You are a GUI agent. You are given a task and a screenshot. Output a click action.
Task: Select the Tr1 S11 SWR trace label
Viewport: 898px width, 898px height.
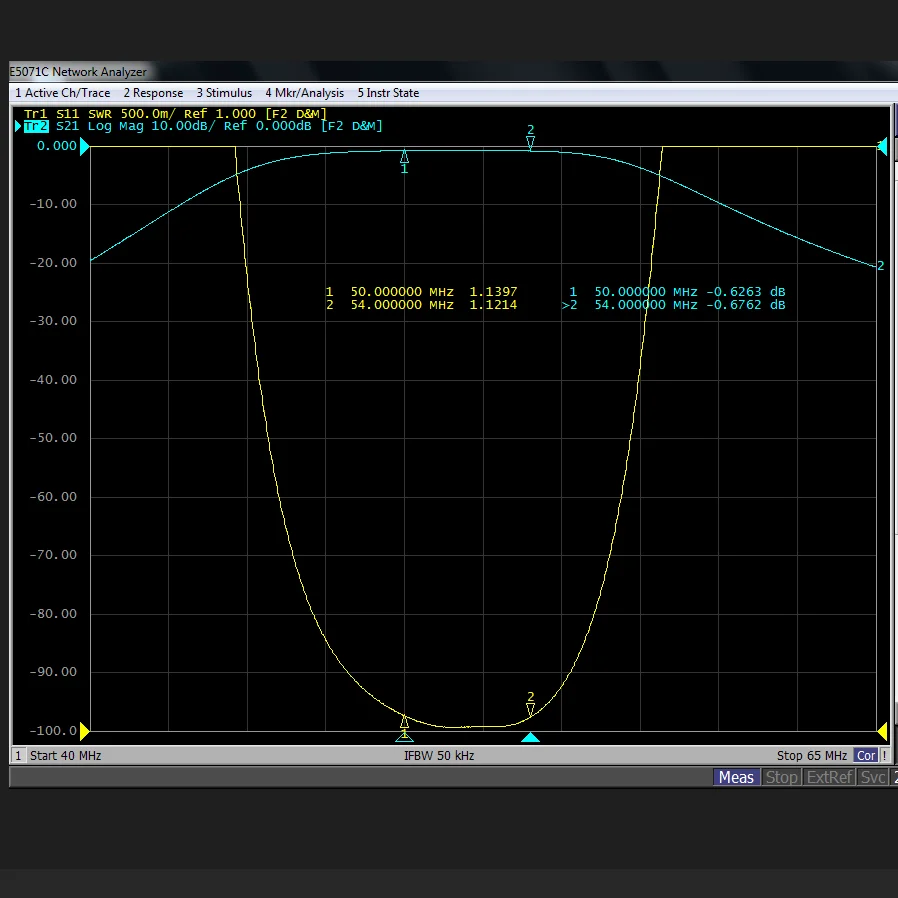coord(175,114)
